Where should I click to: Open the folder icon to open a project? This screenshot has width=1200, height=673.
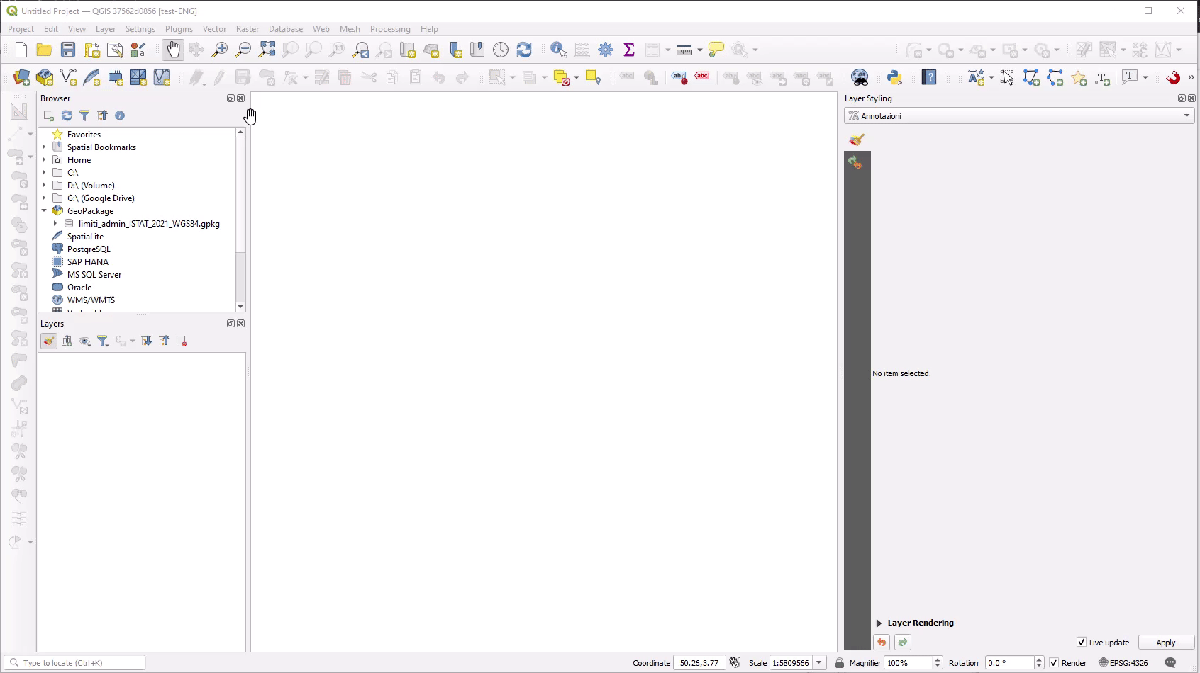coord(44,50)
